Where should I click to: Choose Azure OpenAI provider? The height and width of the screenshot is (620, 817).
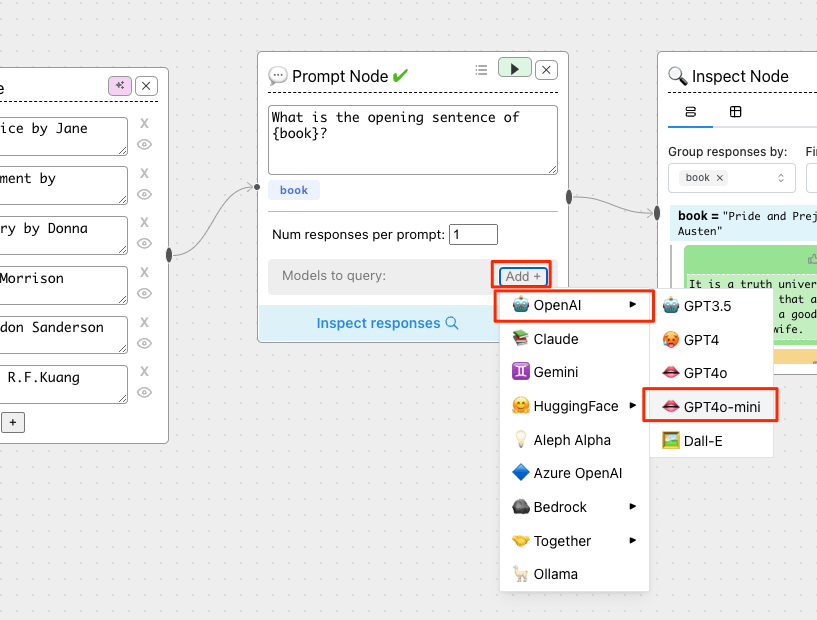(574, 473)
